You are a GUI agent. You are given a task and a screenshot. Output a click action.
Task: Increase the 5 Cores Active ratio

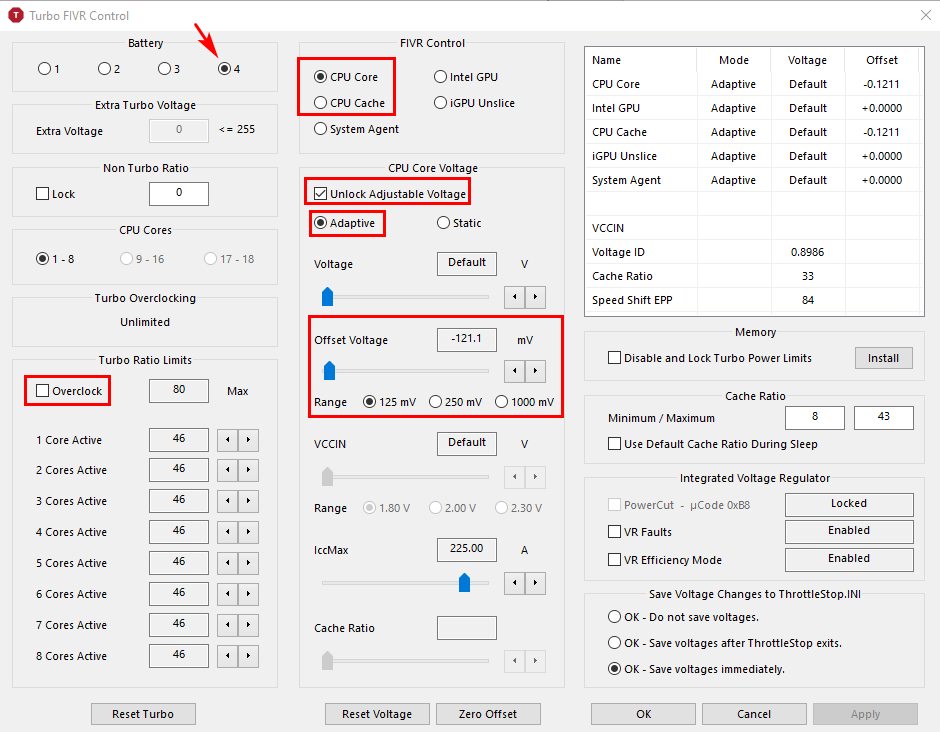[248, 563]
